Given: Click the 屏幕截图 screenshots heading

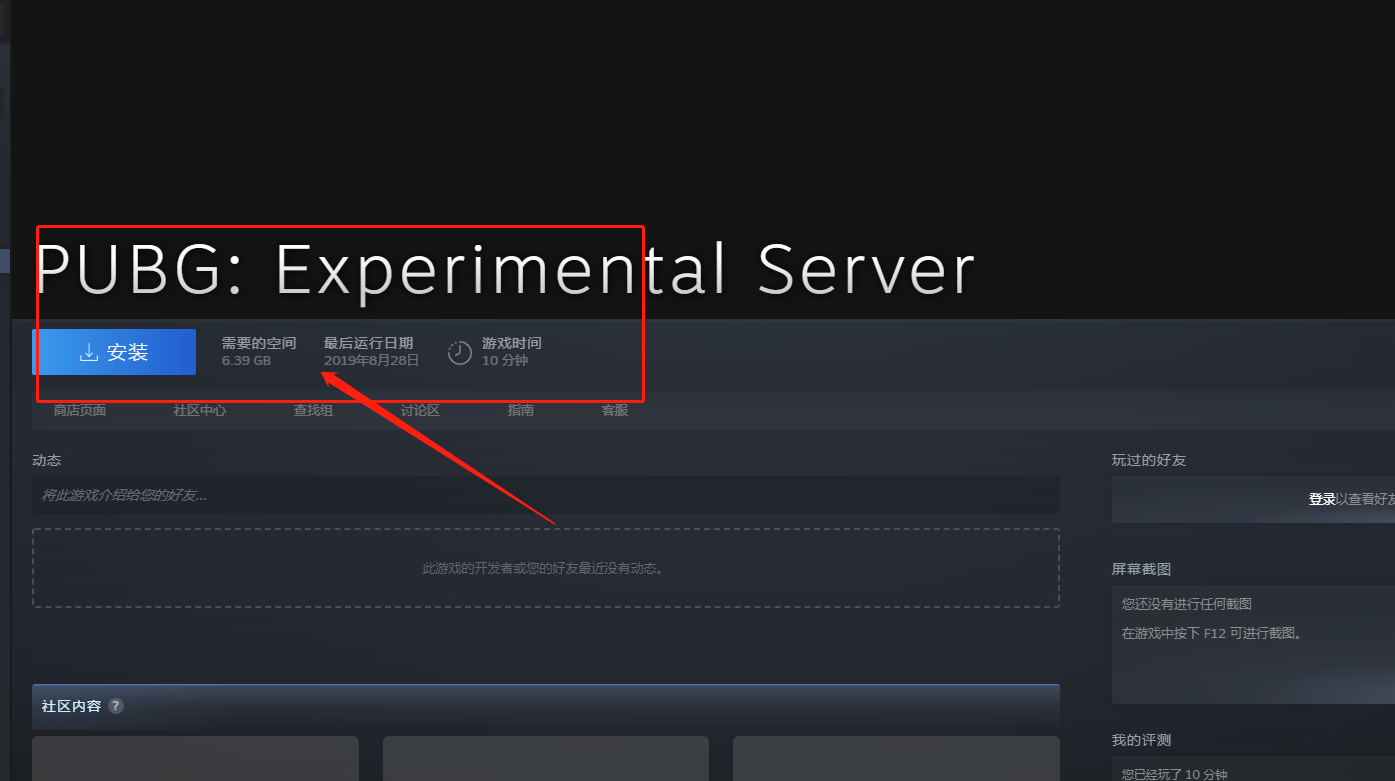Looking at the screenshot, I should [x=1141, y=569].
